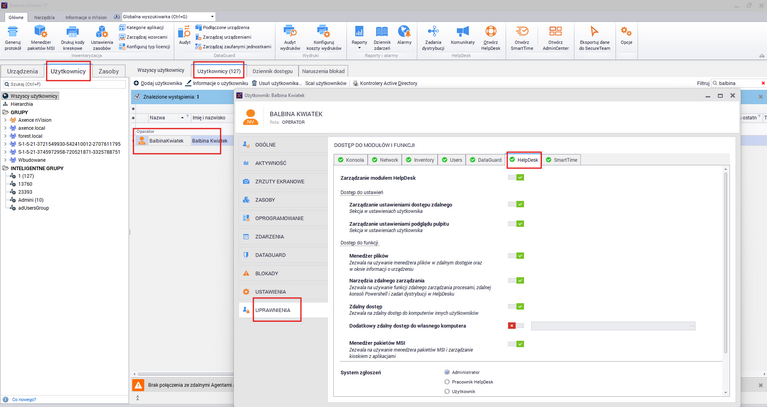
Task: Expand forest.local group
Action: coord(5,136)
